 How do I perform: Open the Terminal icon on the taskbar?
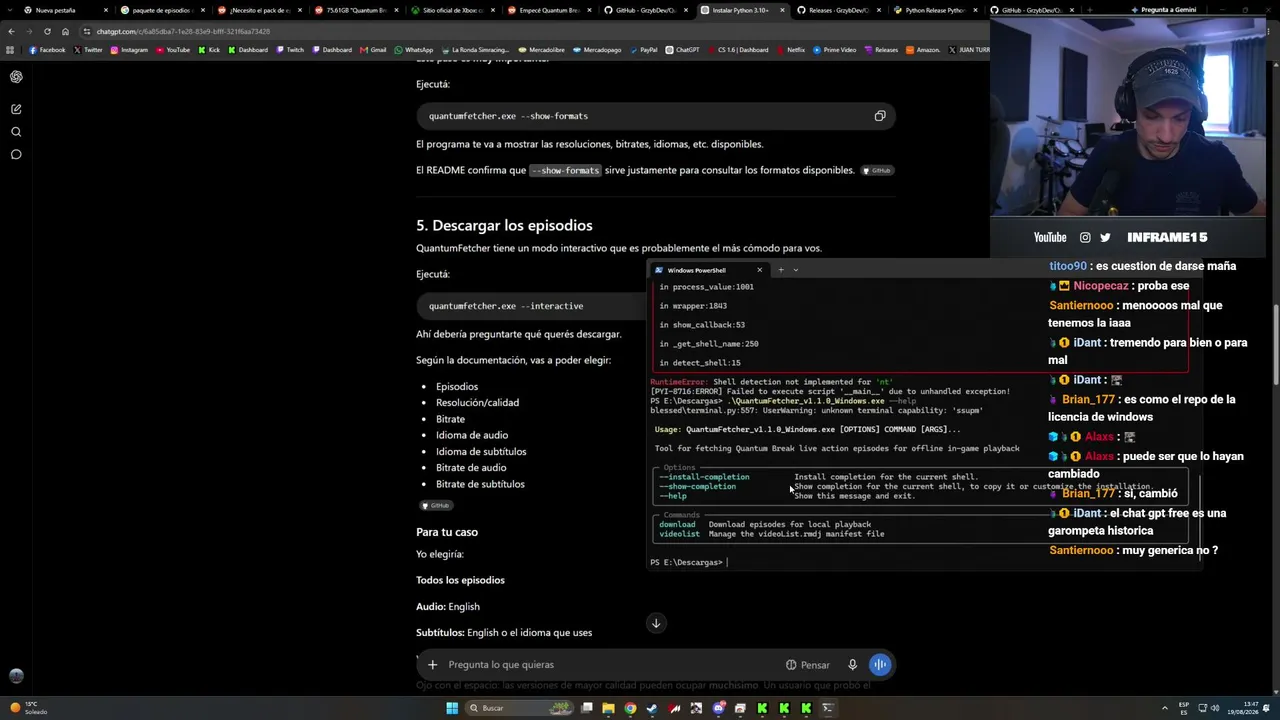click(x=828, y=708)
